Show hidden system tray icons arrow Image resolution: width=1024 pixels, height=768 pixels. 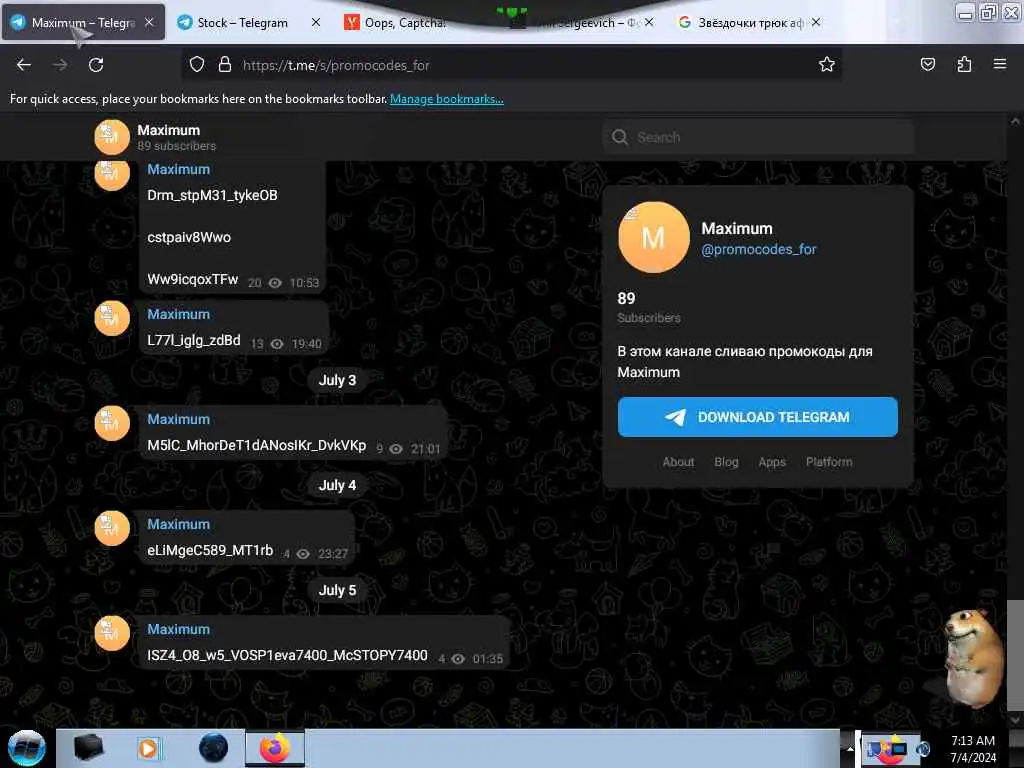click(850, 748)
